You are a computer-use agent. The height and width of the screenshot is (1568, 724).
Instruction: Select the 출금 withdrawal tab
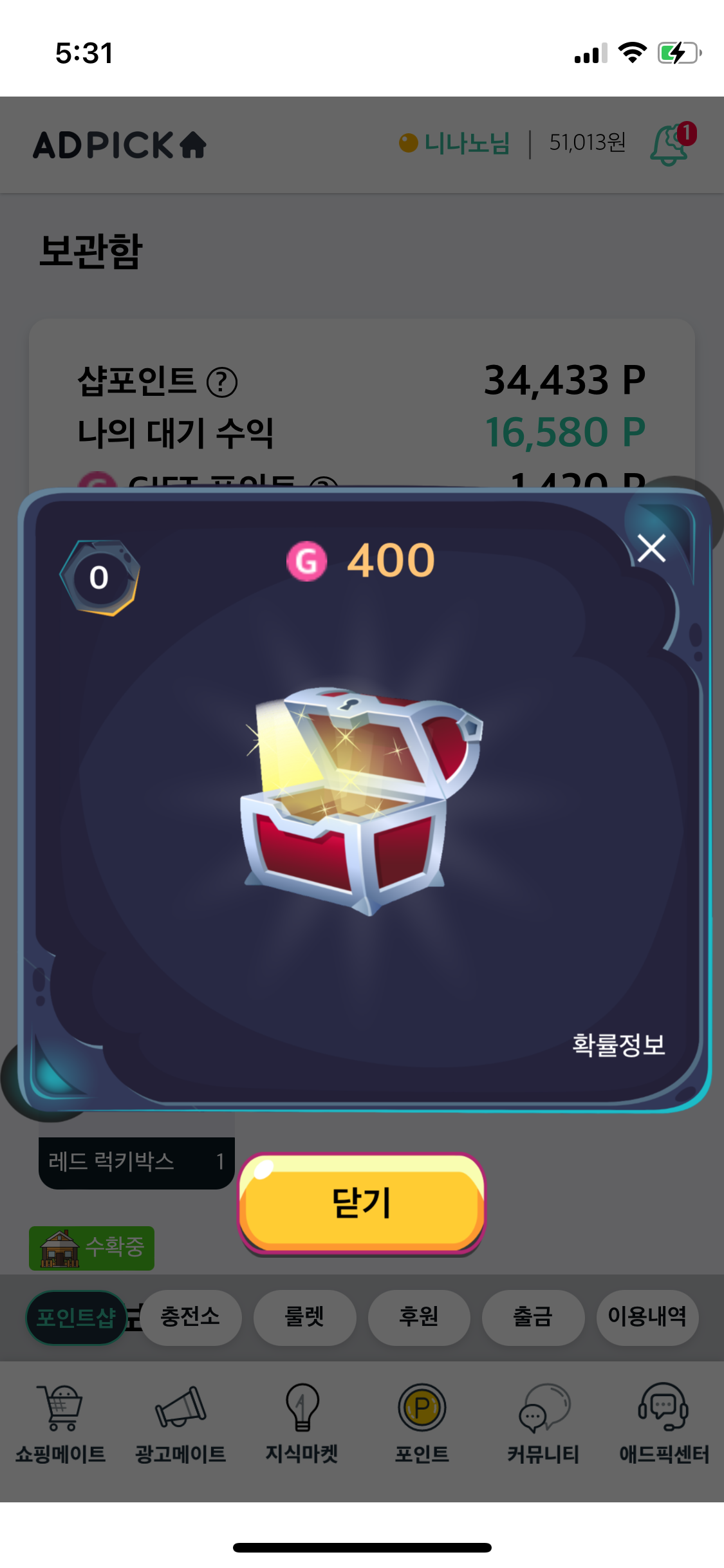tap(533, 1318)
